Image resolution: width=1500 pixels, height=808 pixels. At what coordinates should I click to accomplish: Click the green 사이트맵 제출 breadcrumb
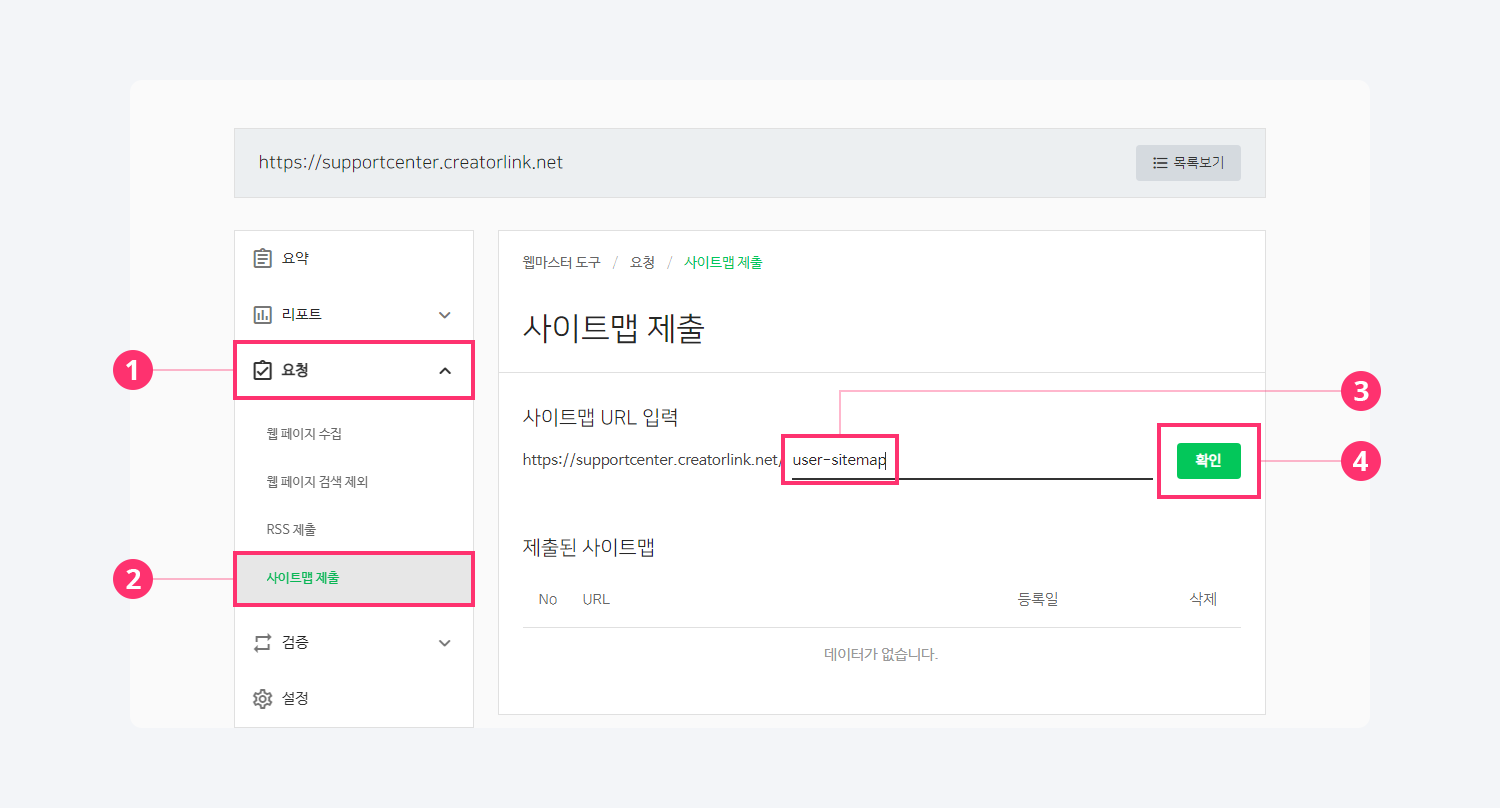(723, 263)
